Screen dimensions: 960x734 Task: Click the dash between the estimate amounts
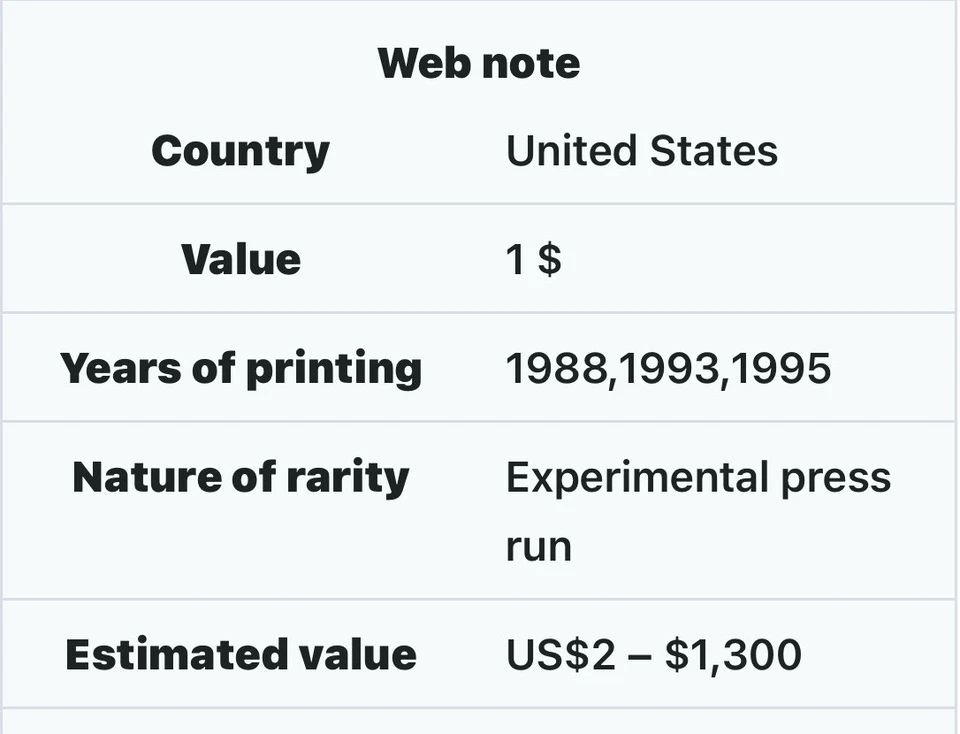pos(636,656)
